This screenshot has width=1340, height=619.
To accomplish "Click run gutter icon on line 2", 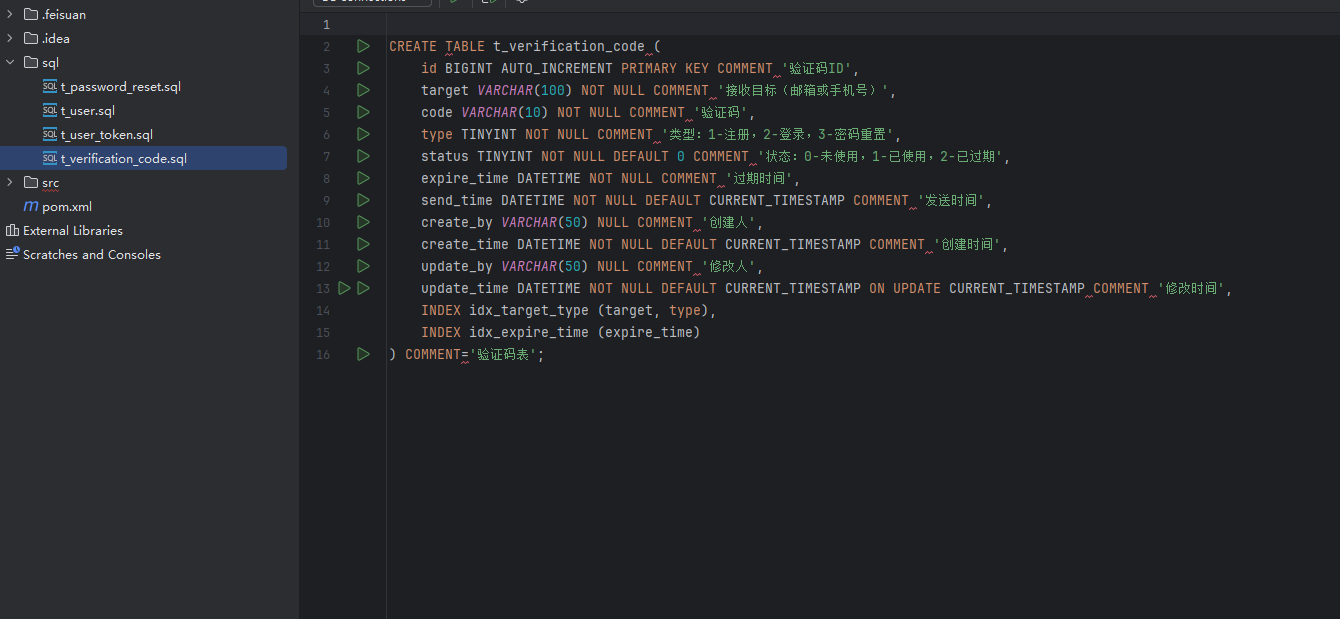I will [363, 46].
